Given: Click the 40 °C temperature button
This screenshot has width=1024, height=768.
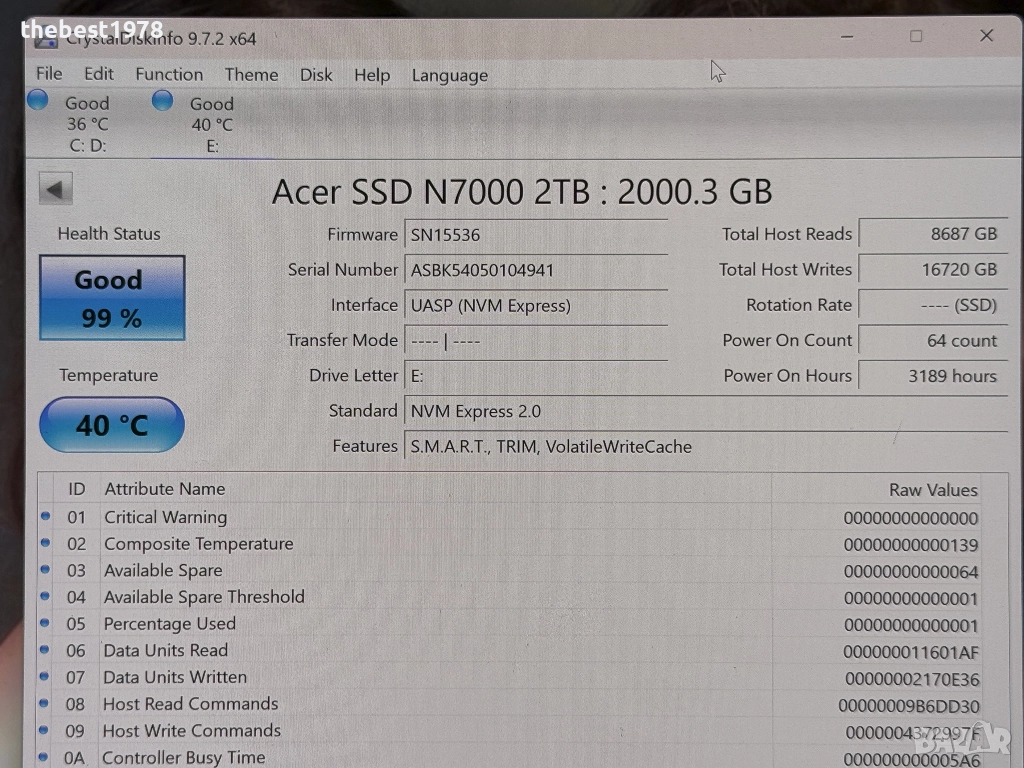Looking at the screenshot, I should (x=112, y=425).
